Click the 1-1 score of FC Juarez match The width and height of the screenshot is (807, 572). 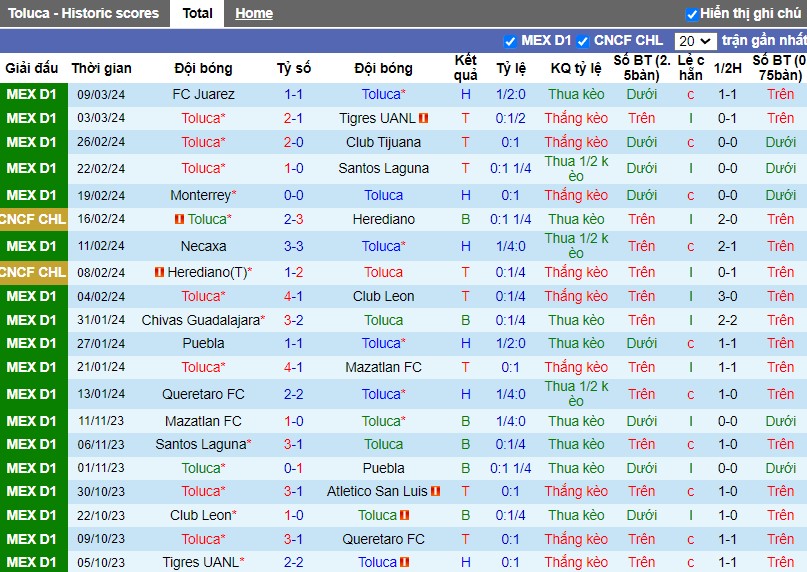click(293, 94)
